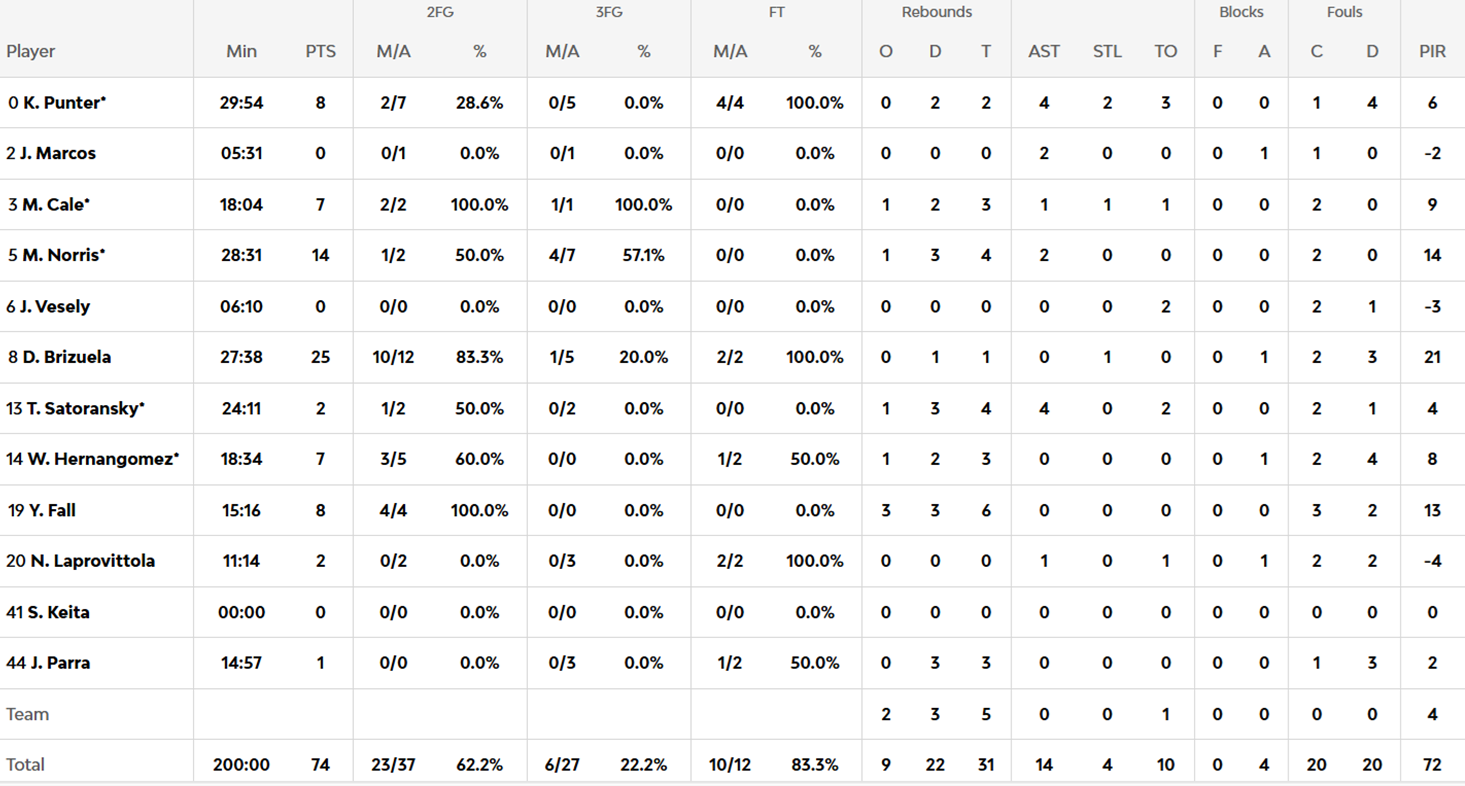Click the AST column header
The image size is (1465, 786).
1044,52
